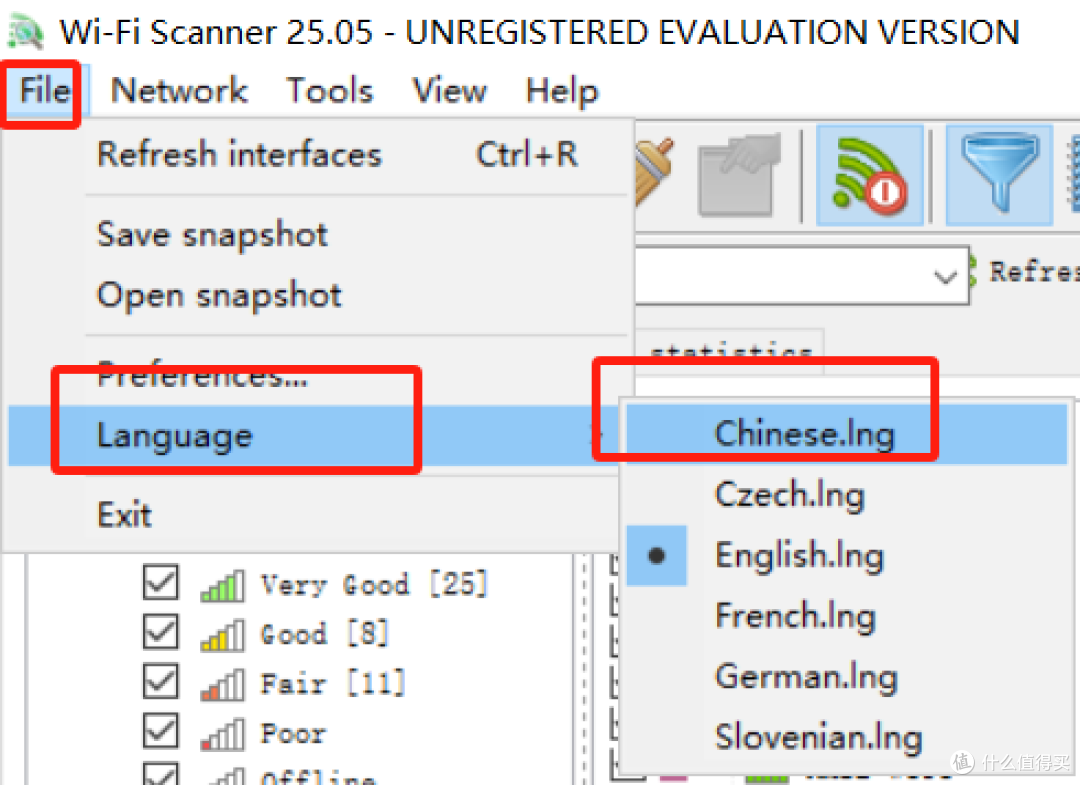
Task: Expand the Language submenu
Action: point(175,434)
